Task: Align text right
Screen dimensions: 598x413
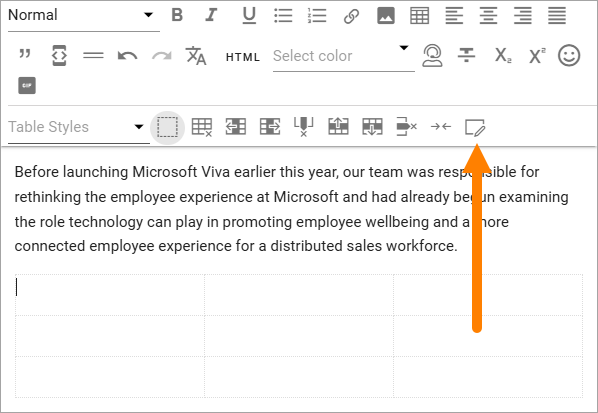Action: (522, 16)
